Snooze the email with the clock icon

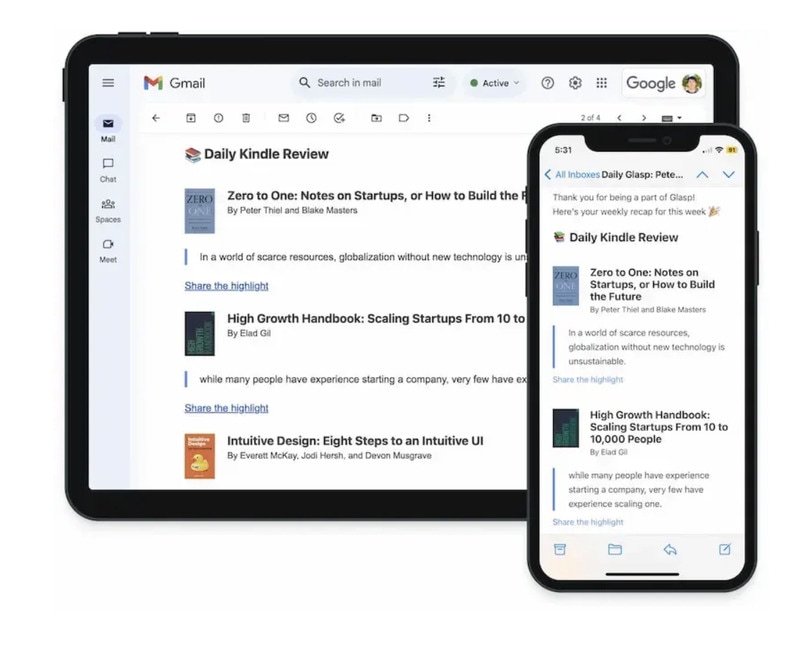click(x=311, y=118)
